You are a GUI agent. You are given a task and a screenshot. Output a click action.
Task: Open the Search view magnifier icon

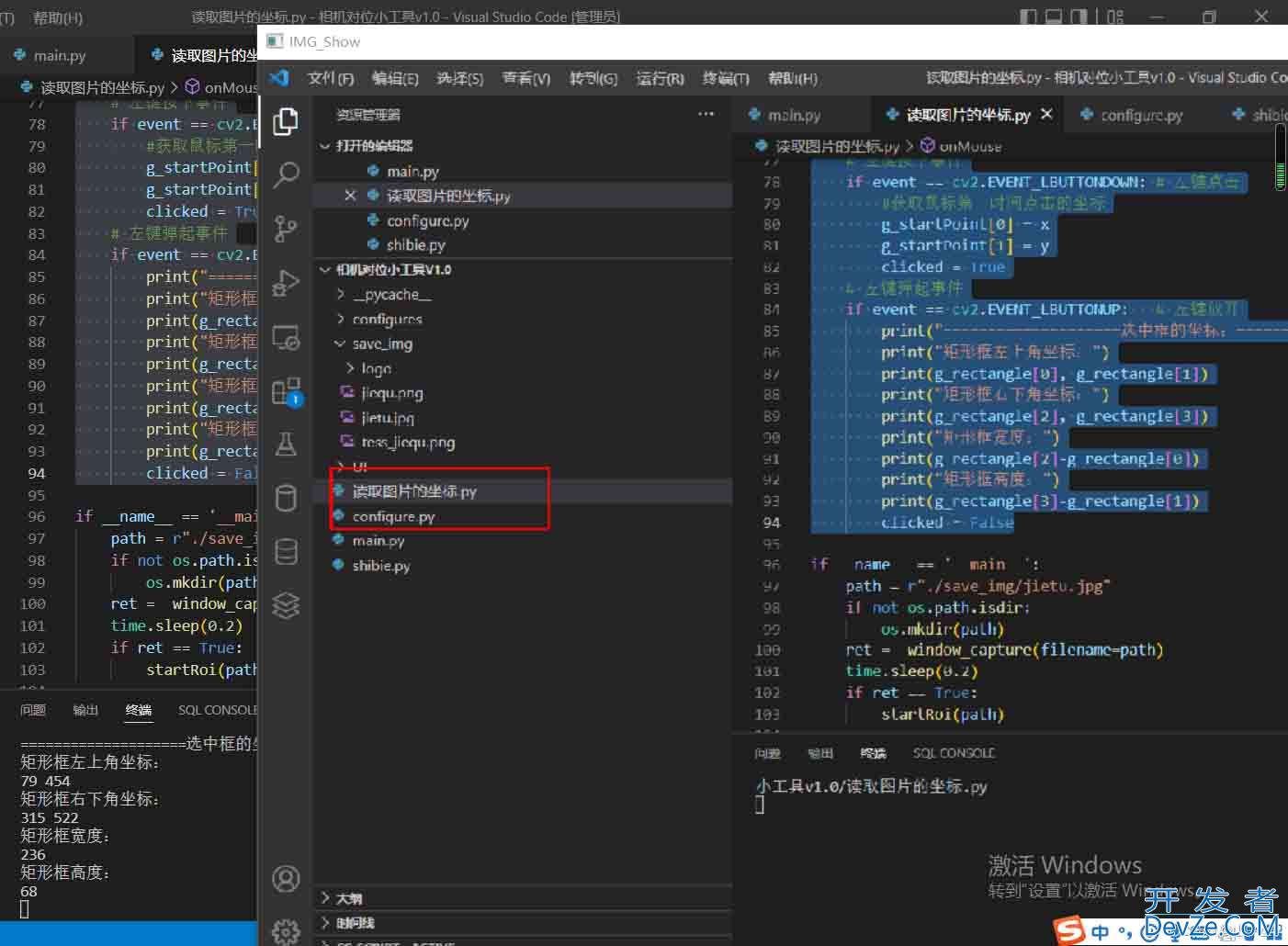[x=286, y=175]
